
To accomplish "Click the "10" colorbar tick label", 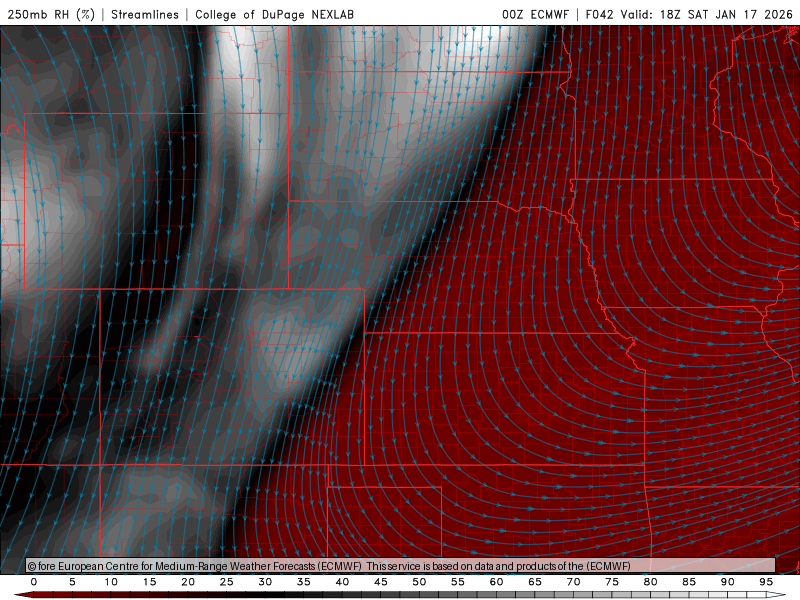I will [x=111, y=582].
